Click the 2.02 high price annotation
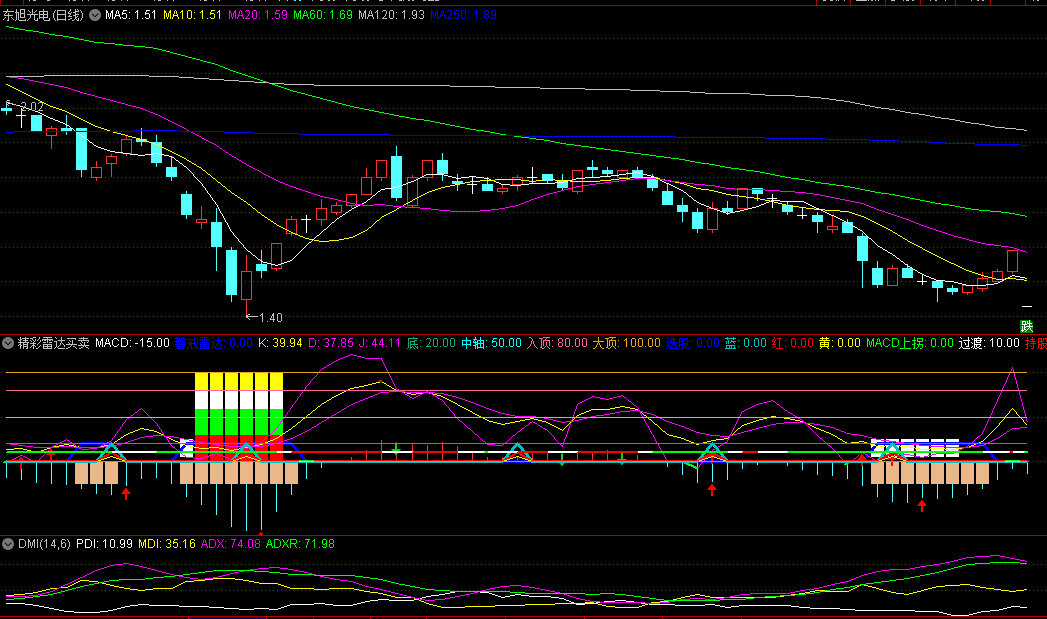Image resolution: width=1047 pixels, height=619 pixels. 32,107
